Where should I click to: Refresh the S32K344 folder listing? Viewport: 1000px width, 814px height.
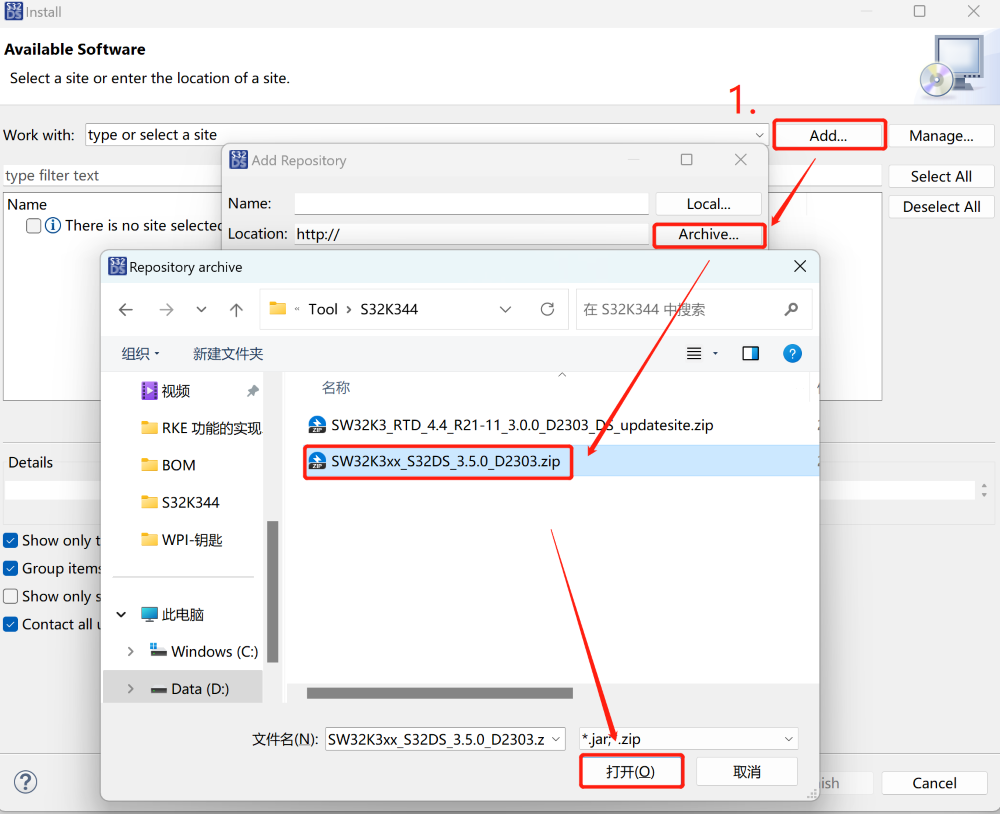[x=547, y=309]
